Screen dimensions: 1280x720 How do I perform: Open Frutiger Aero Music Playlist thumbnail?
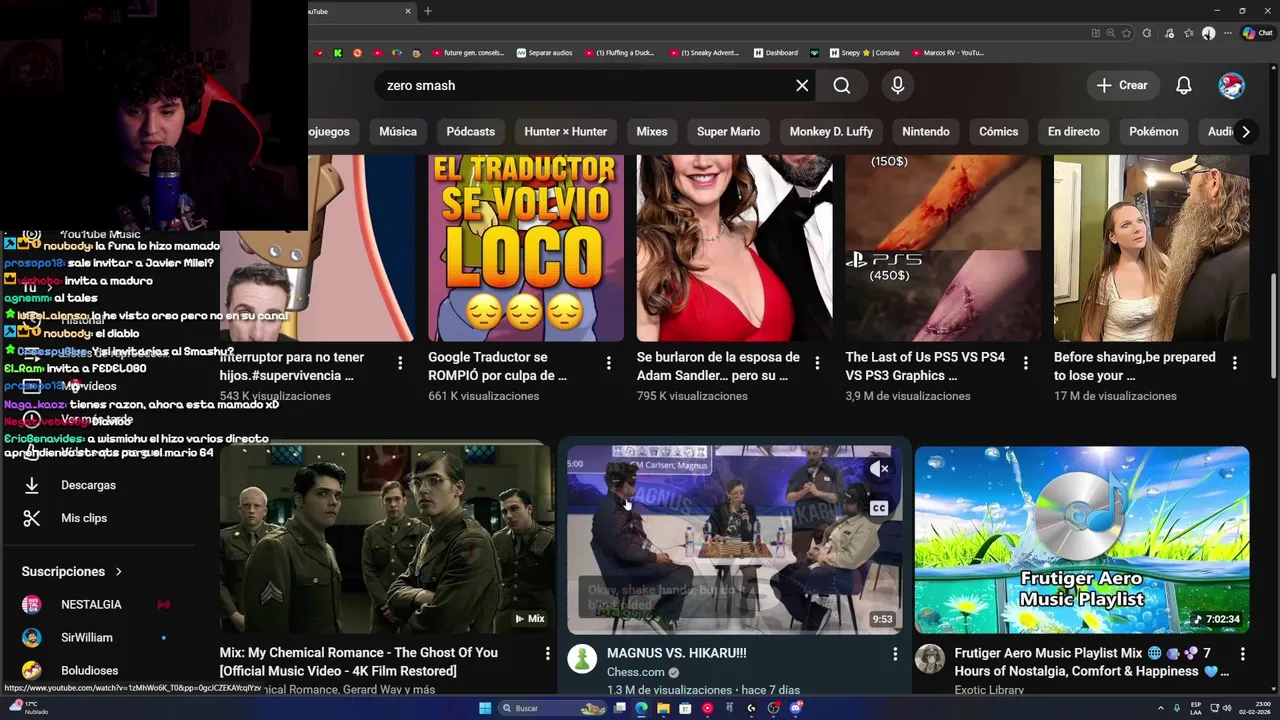pyautogui.click(x=1082, y=540)
